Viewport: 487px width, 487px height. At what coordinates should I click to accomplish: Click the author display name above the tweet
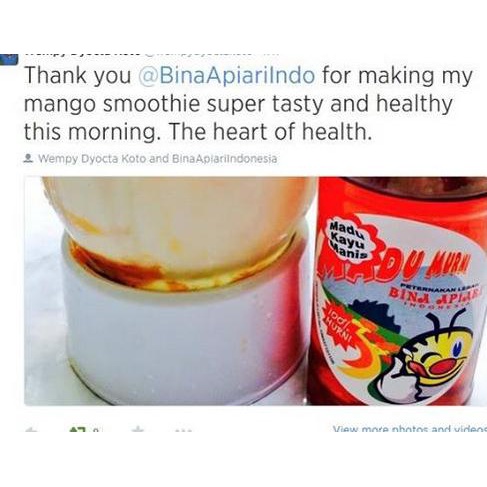click(x=84, y=54)
